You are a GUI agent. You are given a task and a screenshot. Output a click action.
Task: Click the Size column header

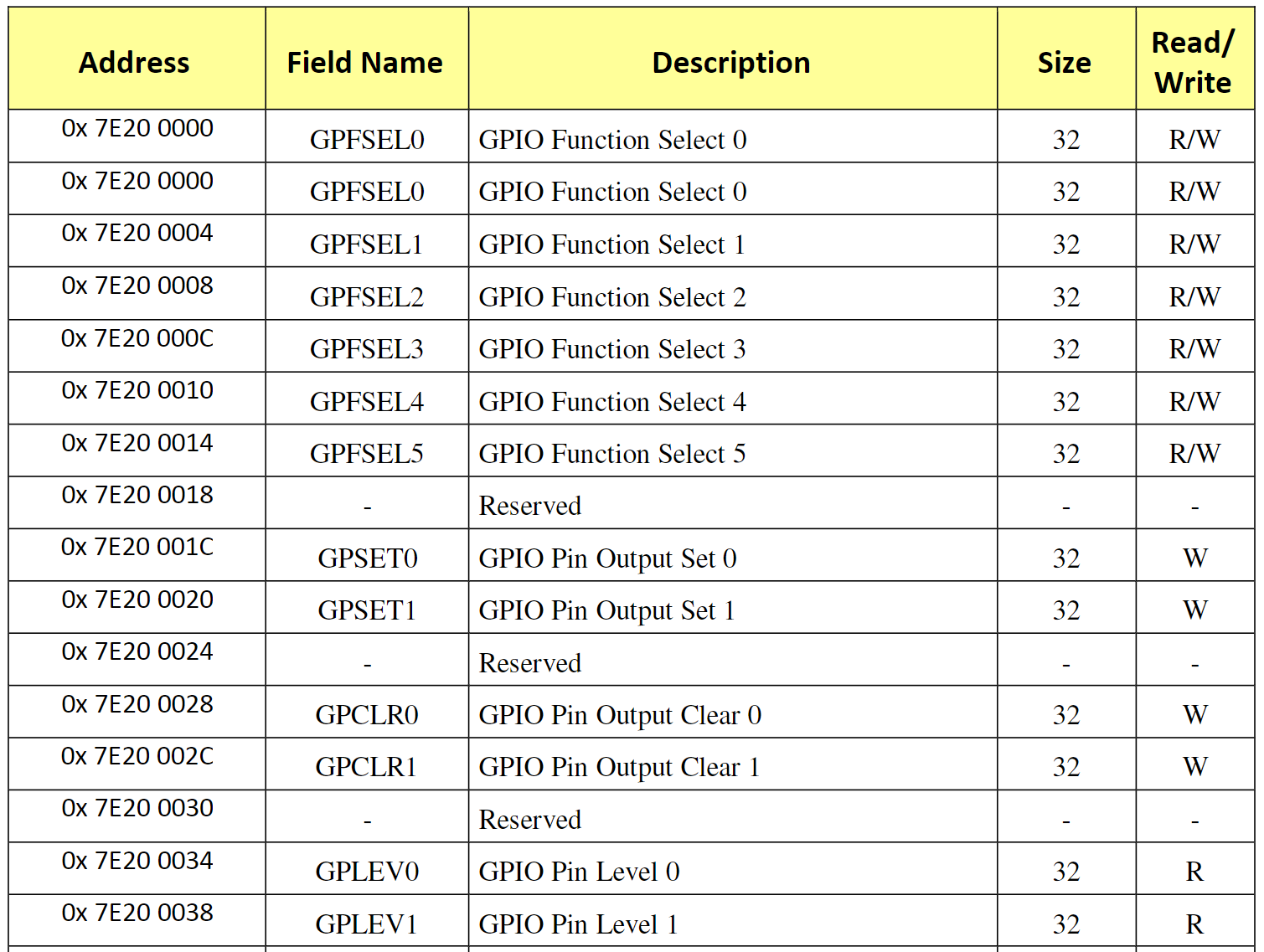point(1064,63)
